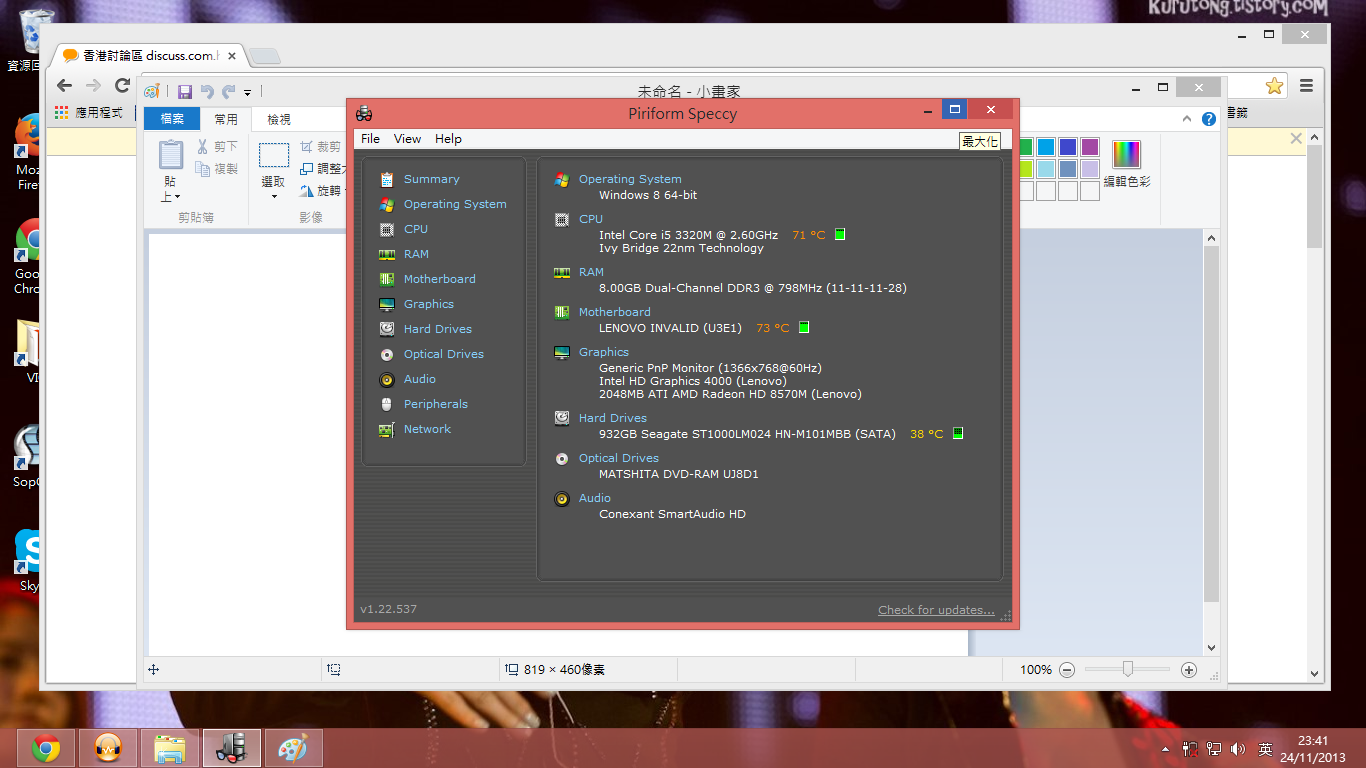This screenshot has width=1366, height=768.
Task: Click the Speccy icon in the taskbar
Action: click(232, 748)
